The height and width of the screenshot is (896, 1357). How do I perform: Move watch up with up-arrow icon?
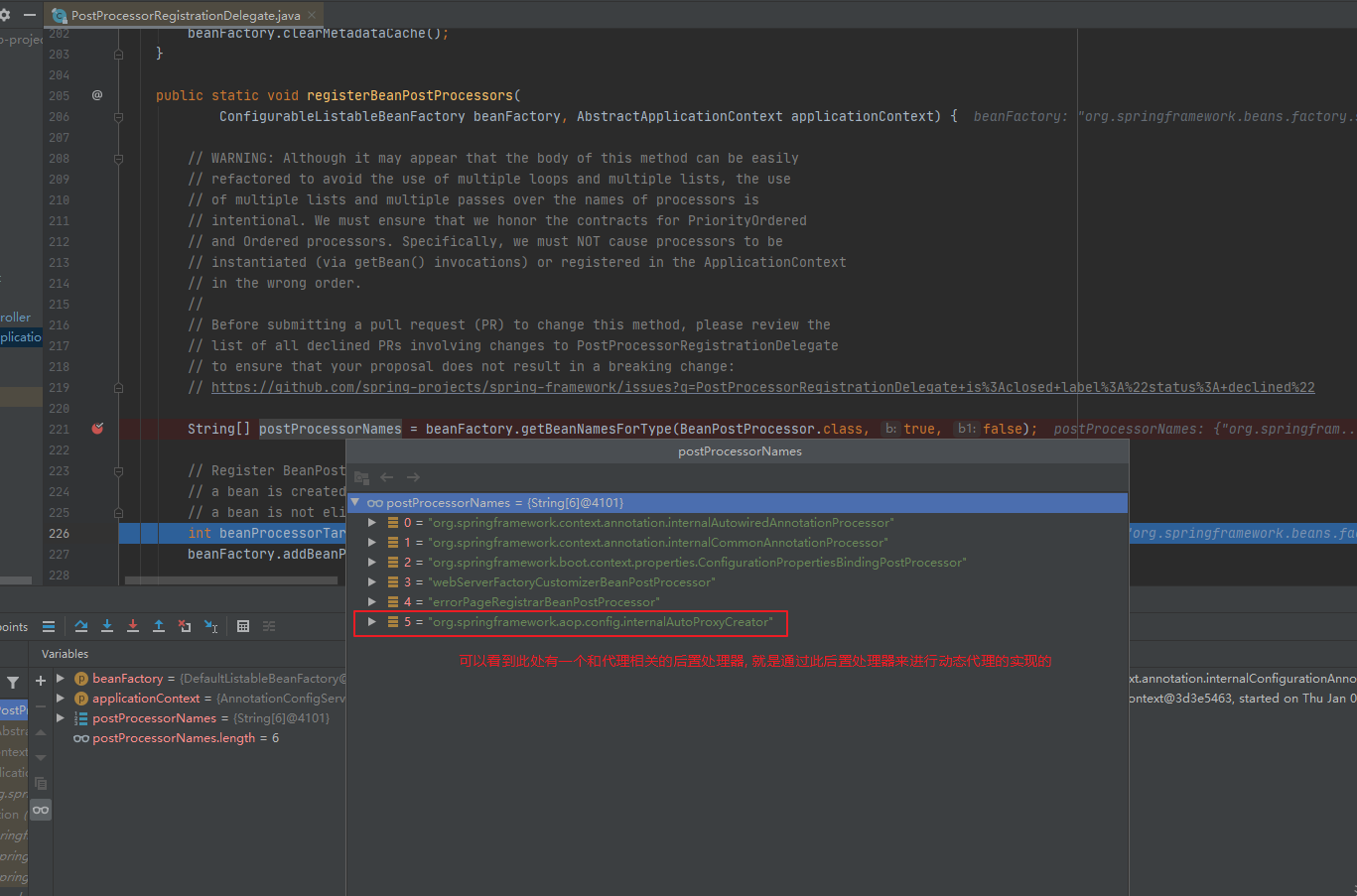[41, 732]
